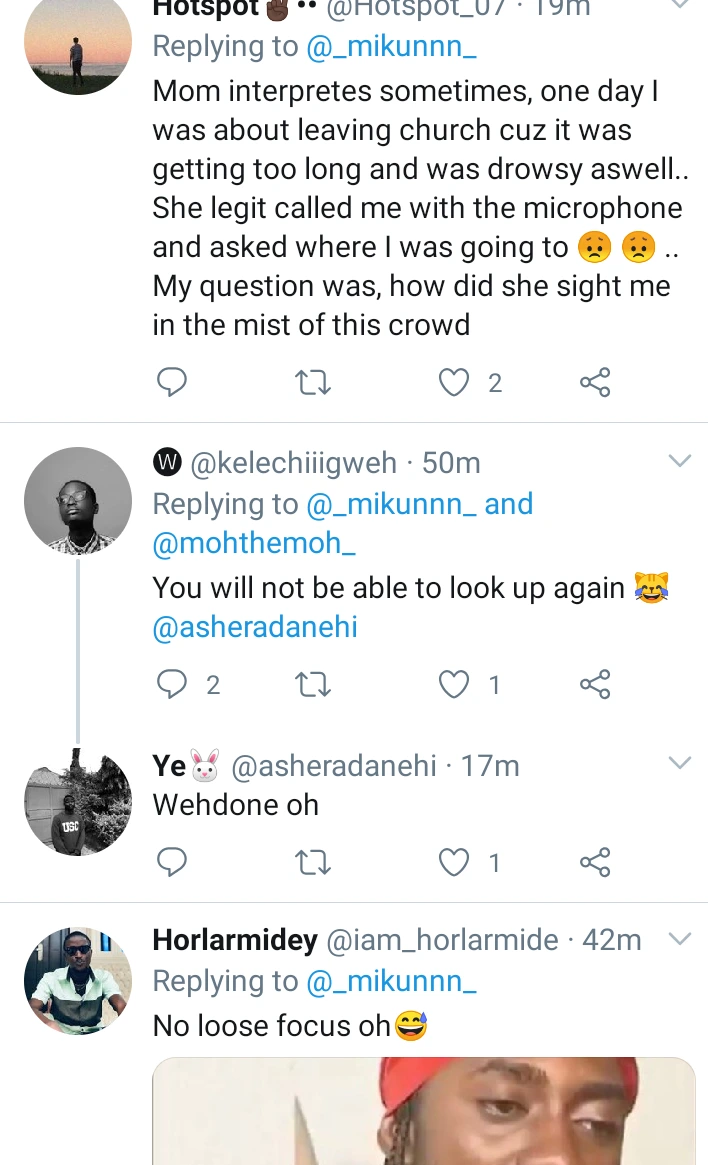Share Hotspot's tweet via share icon

pos(595,382)
